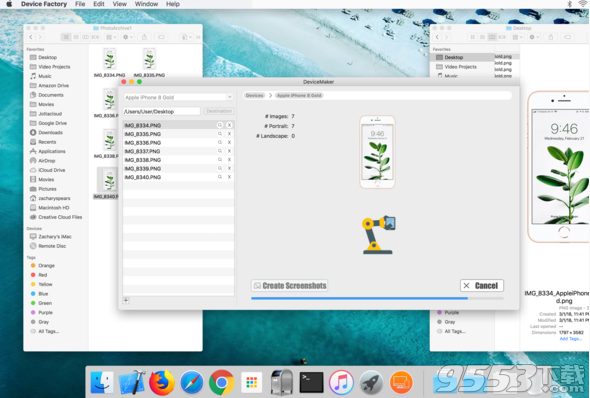590x398 pixels.
Task: Preview IMG_8335.PNG using its magnifier icon
Action: click(220, 134)
